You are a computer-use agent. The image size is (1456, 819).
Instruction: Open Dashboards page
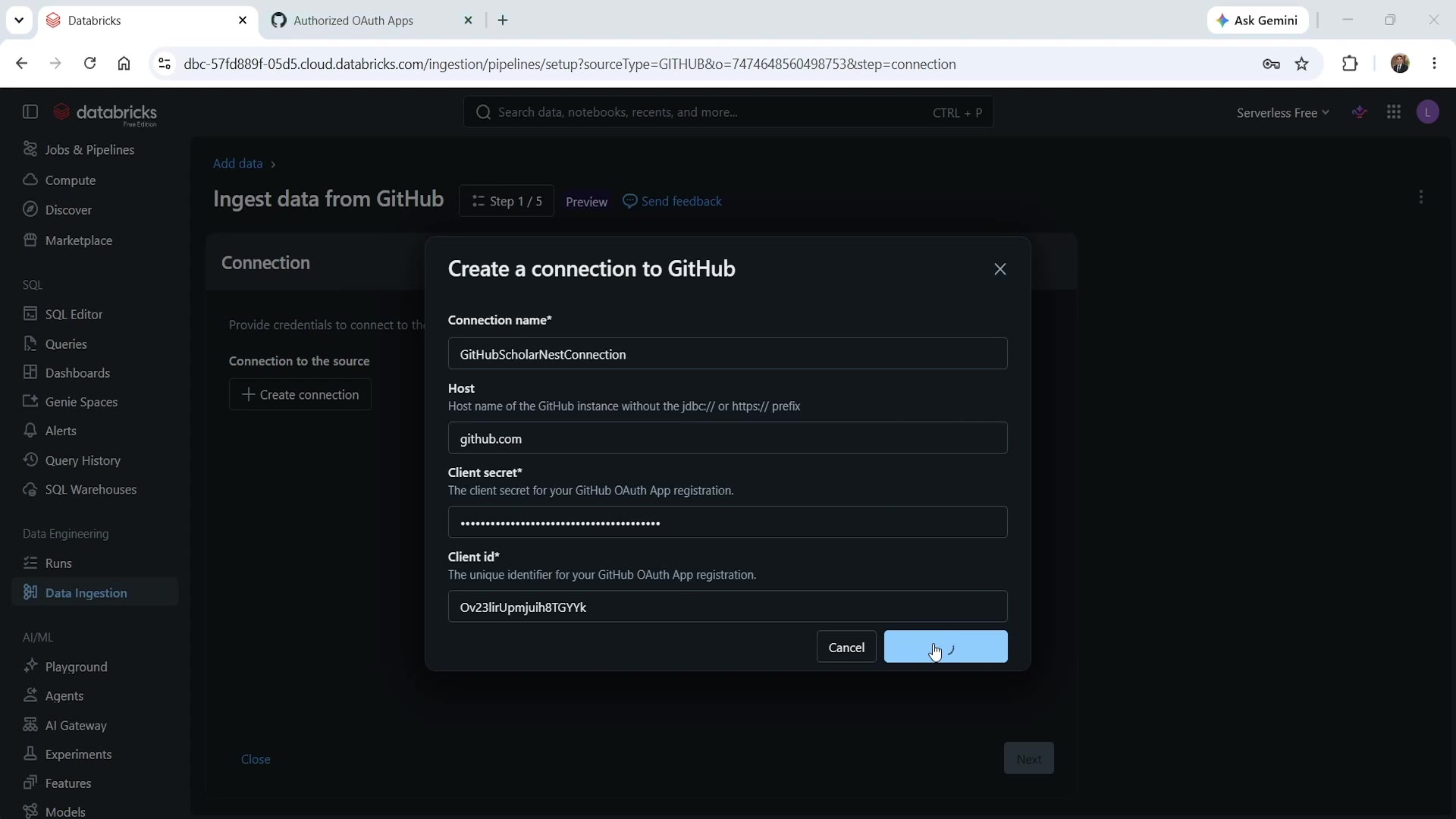(x=77, y=372)
